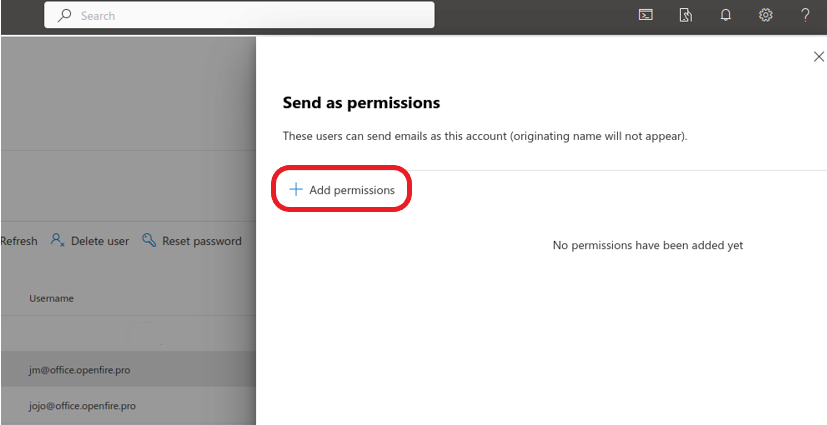Viewport: 827px width, 425px height.
Task: Select user jm@office.openfire.pro
Action: [128, 370]
